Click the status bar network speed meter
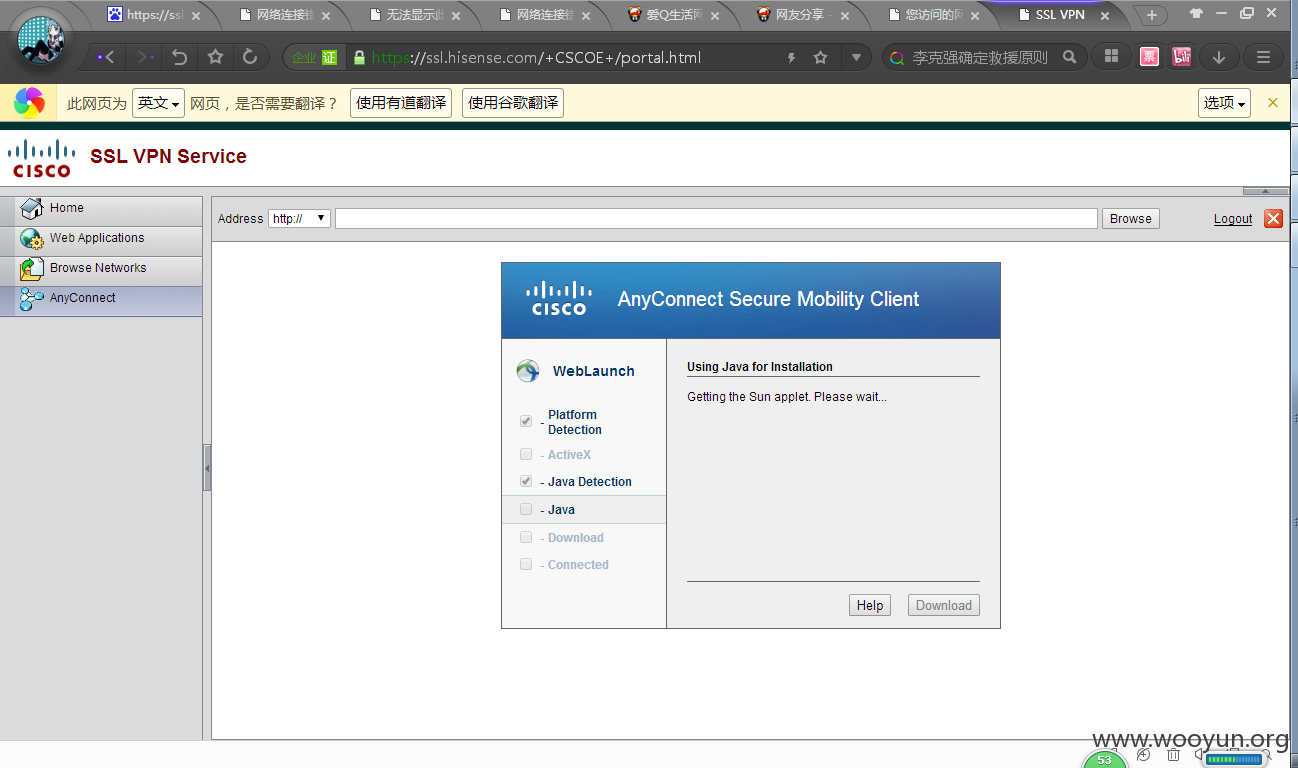 pyautogui.click(x=1234, y=759)
